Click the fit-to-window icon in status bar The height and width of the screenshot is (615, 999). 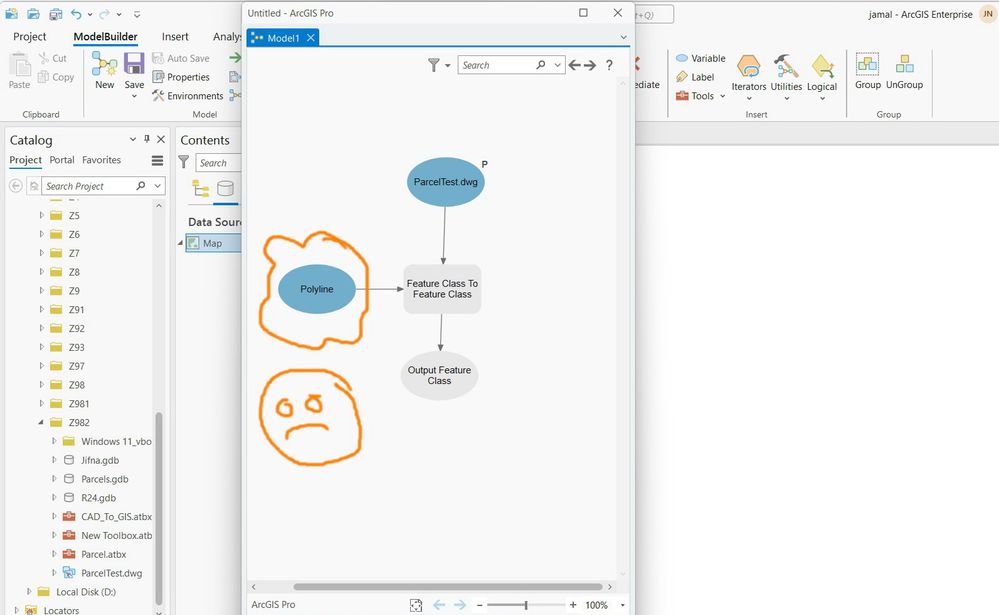[x=416, y=605]
